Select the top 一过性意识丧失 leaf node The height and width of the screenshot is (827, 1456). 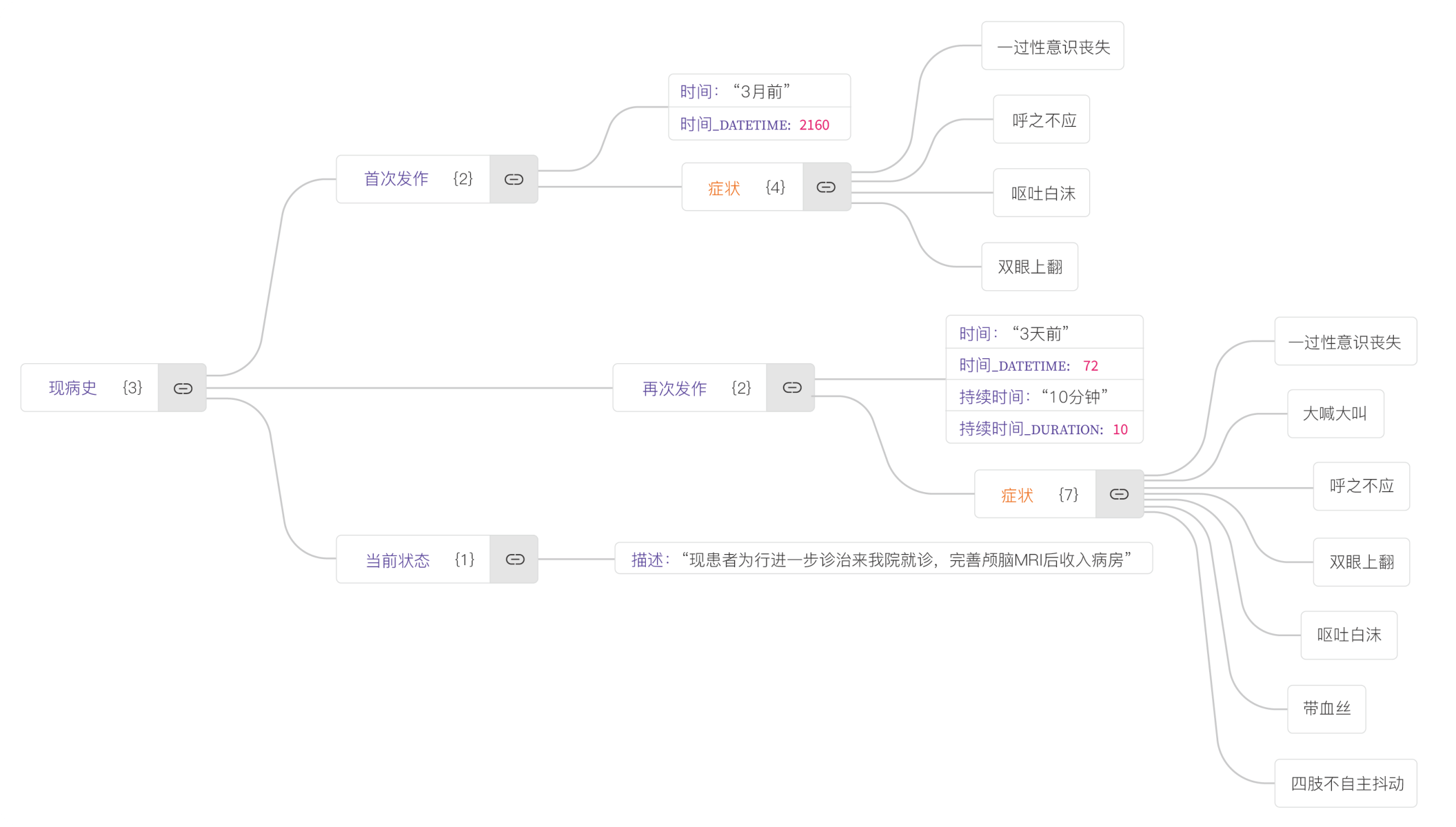[1052, 45]
